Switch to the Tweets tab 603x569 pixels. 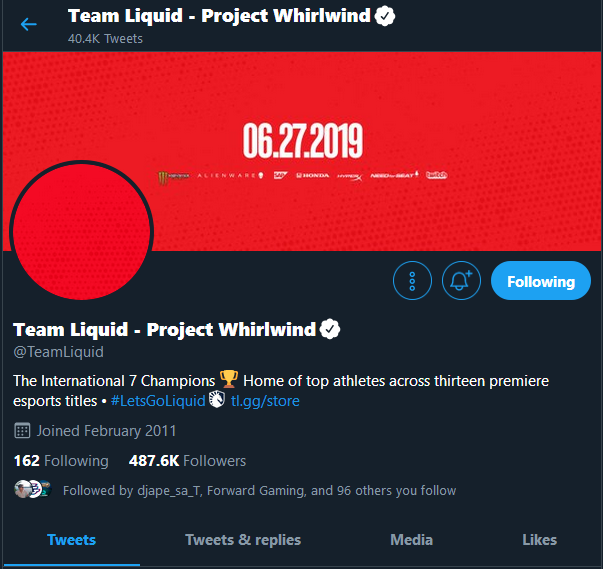coord(72,540)
